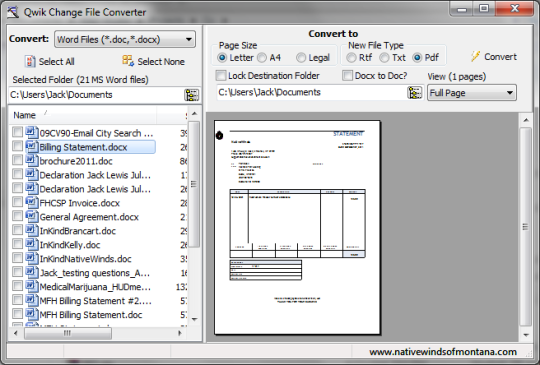
Task: Click file list scroll up arrow
Action: (194, 113)
